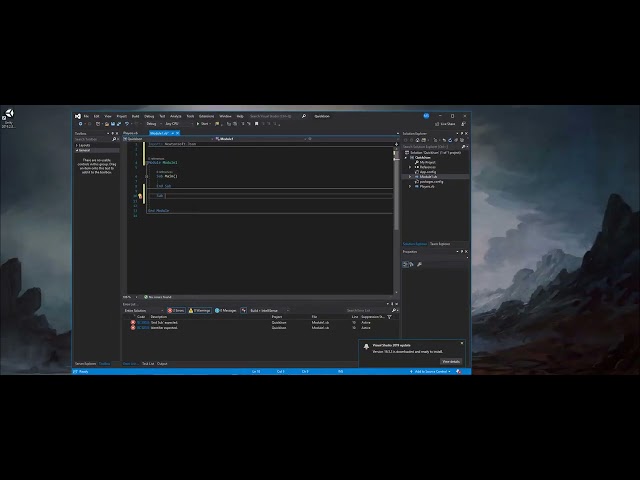Click the notification bell icon
Screen dimensions: 640x480
pos(366,347)
